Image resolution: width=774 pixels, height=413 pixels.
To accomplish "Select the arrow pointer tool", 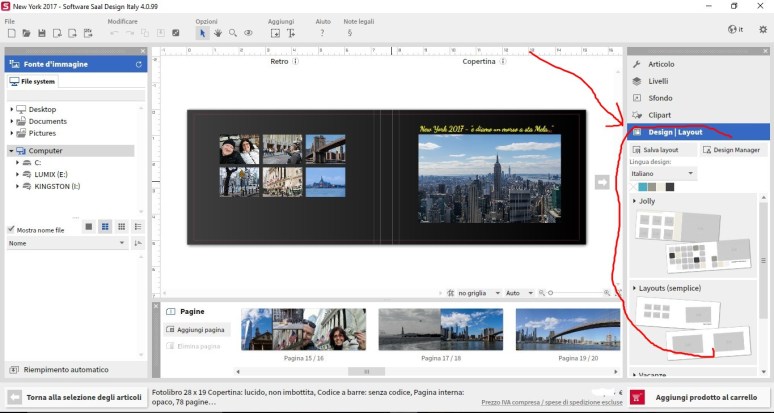I will [x=202, y=33].
